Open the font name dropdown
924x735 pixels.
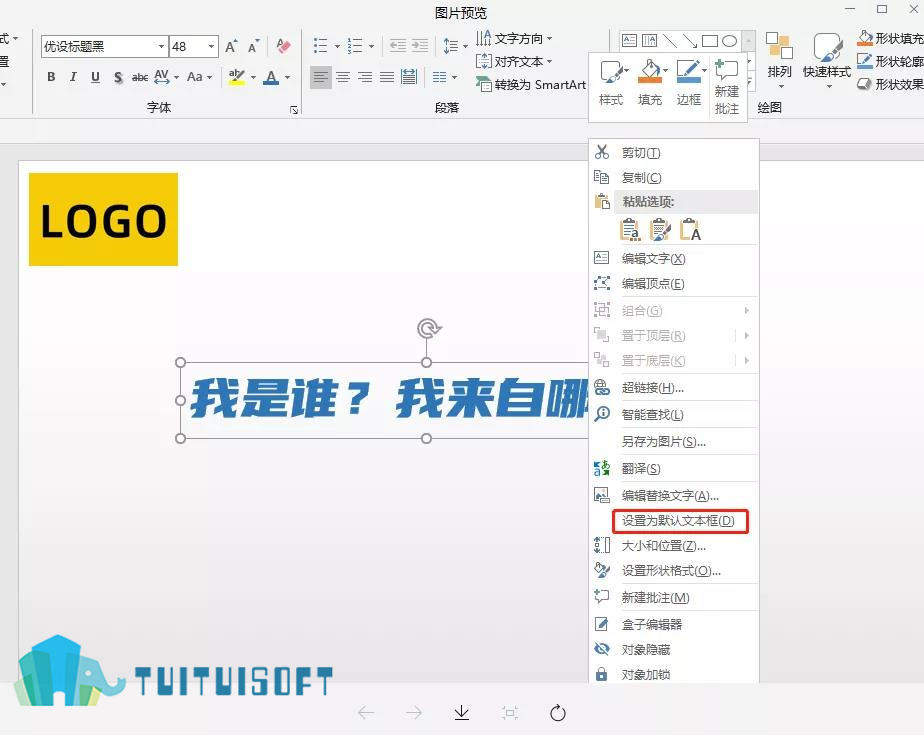click(161, 47)
